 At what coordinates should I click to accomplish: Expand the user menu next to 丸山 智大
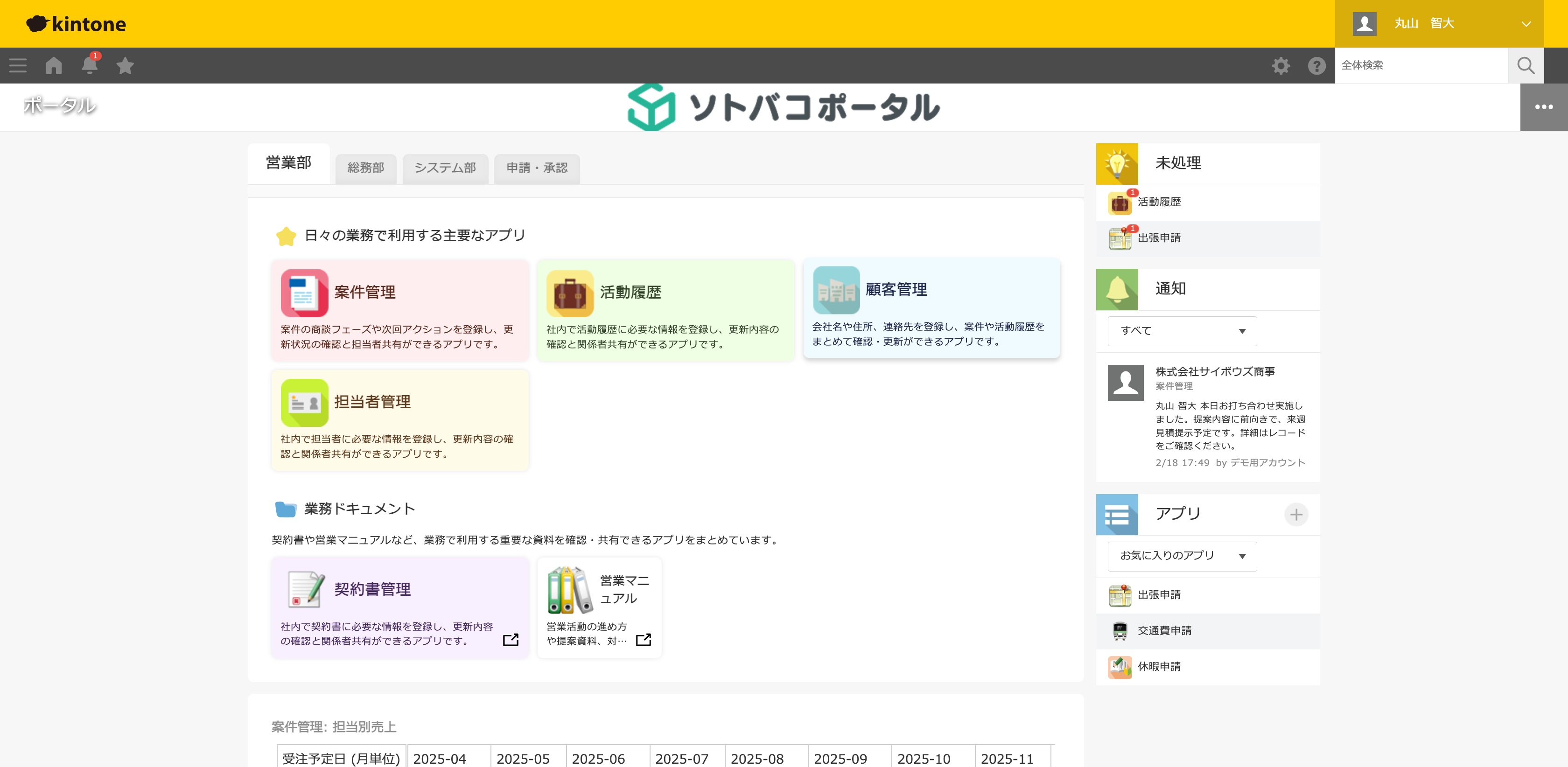(1526, 24)
